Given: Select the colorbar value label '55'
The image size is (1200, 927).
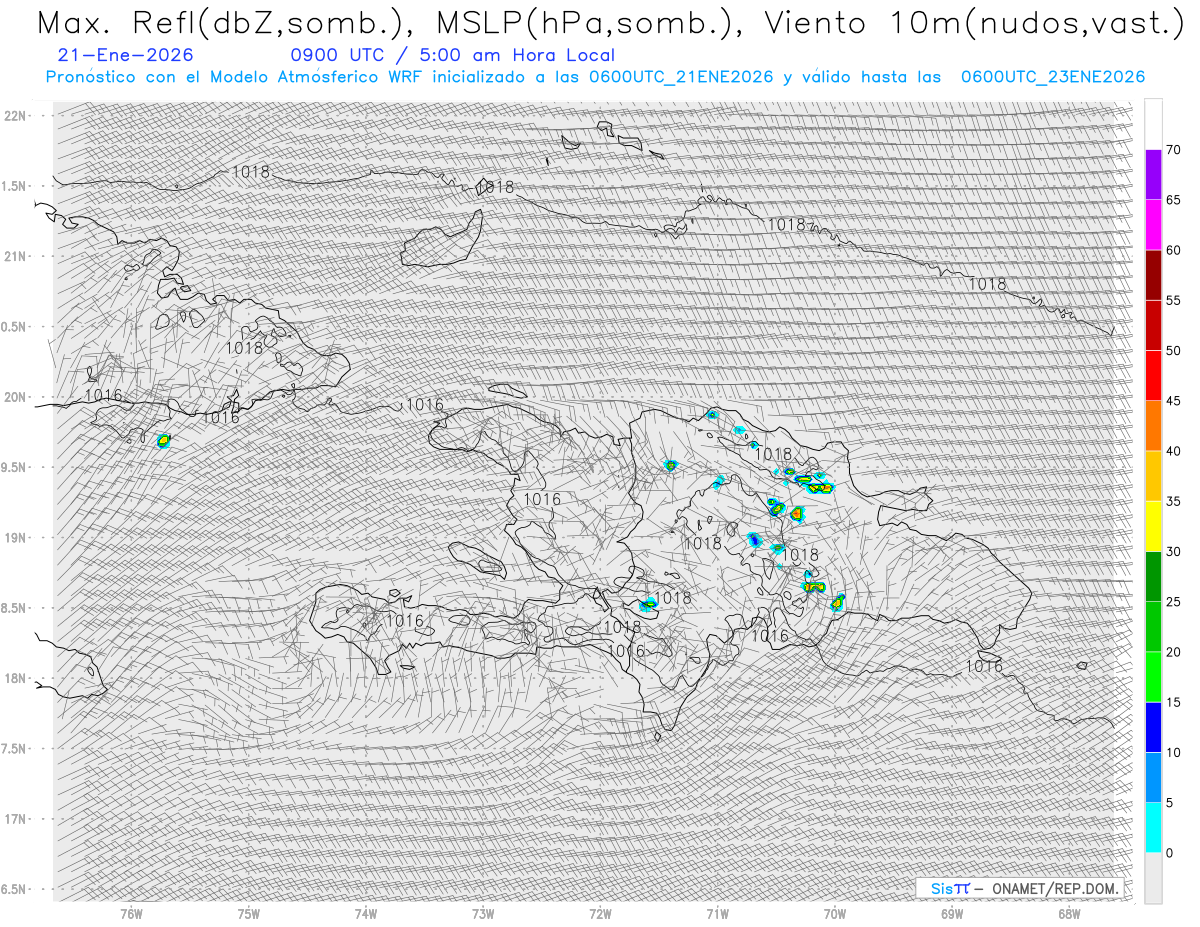Looking at the screenshot, I should 1173,300.
